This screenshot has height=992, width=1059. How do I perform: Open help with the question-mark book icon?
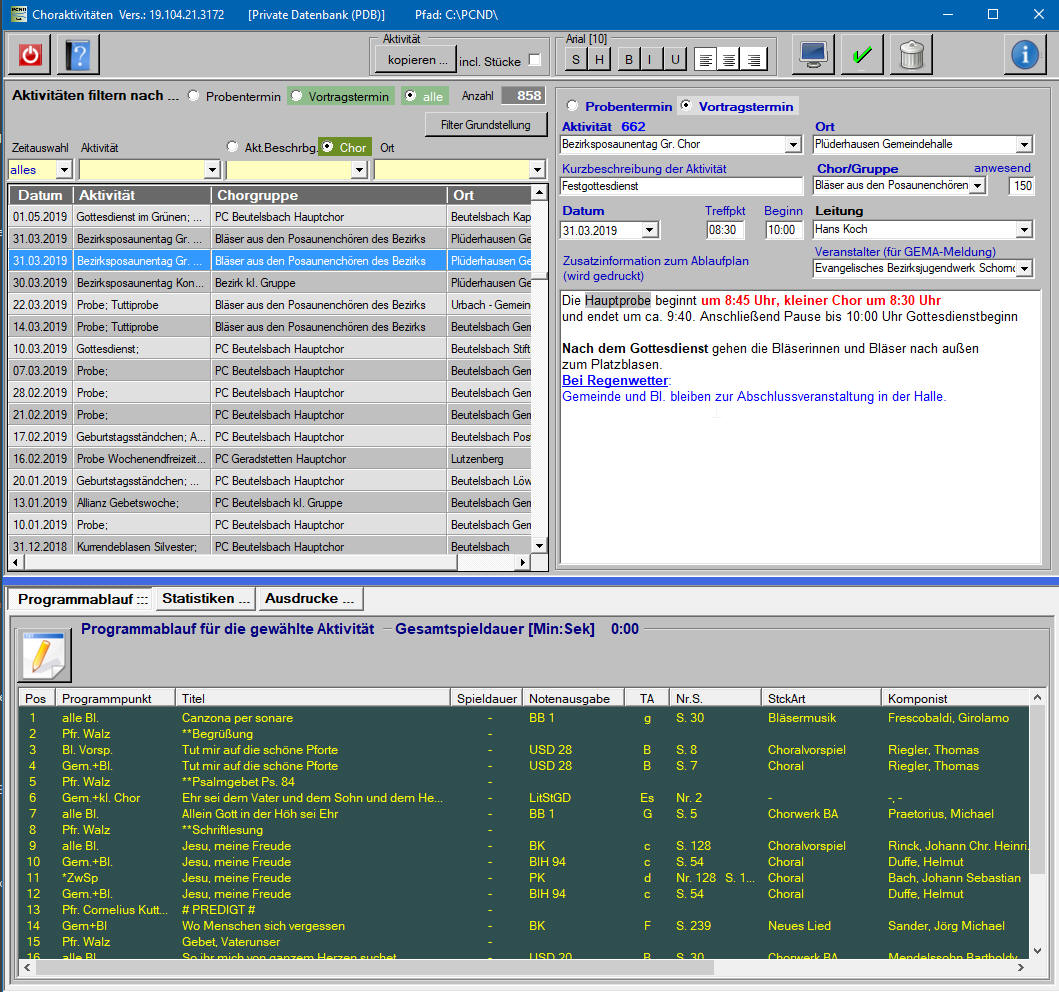[x=78, y=55]
